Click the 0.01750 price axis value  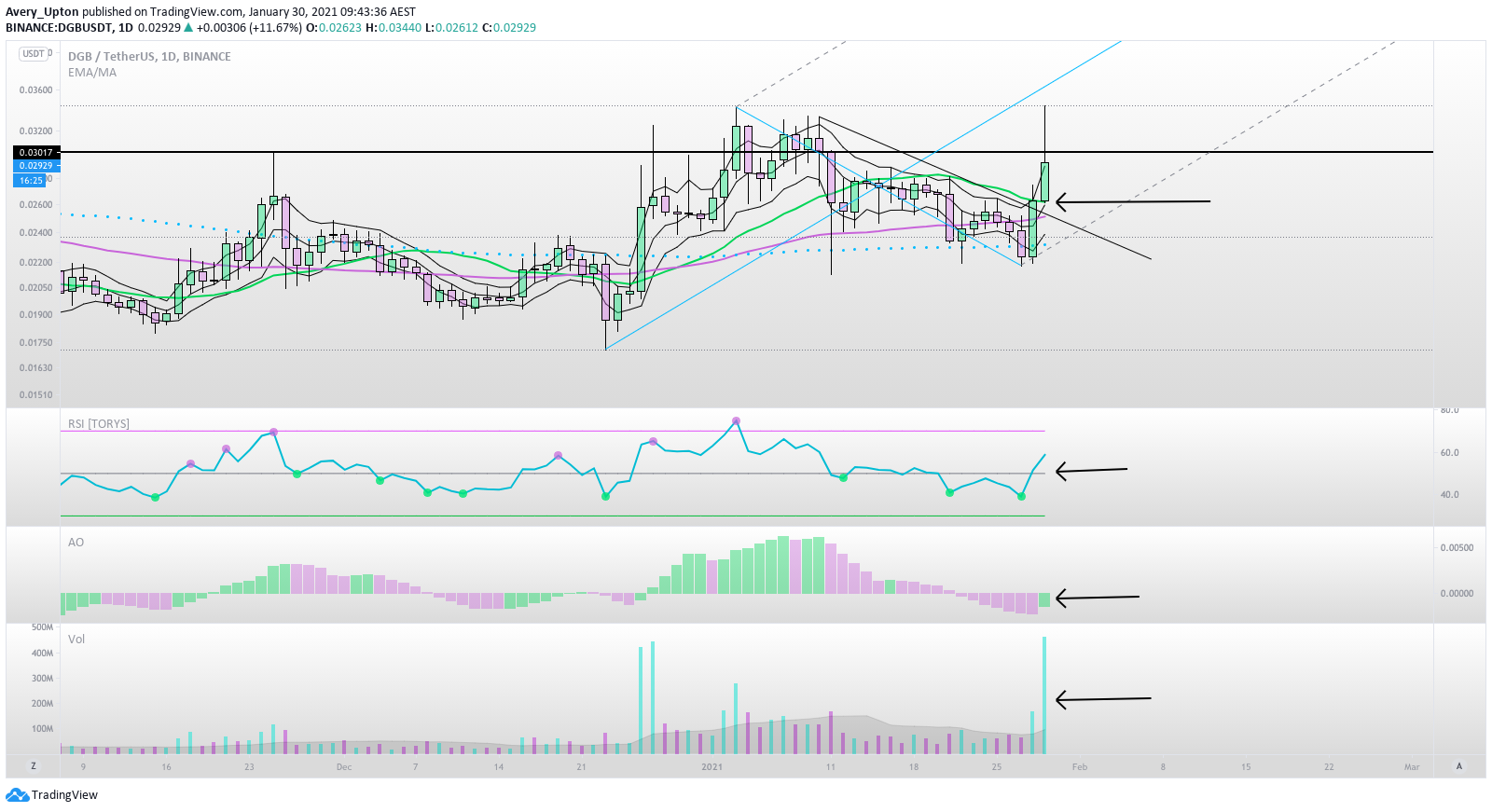(36, 343)
